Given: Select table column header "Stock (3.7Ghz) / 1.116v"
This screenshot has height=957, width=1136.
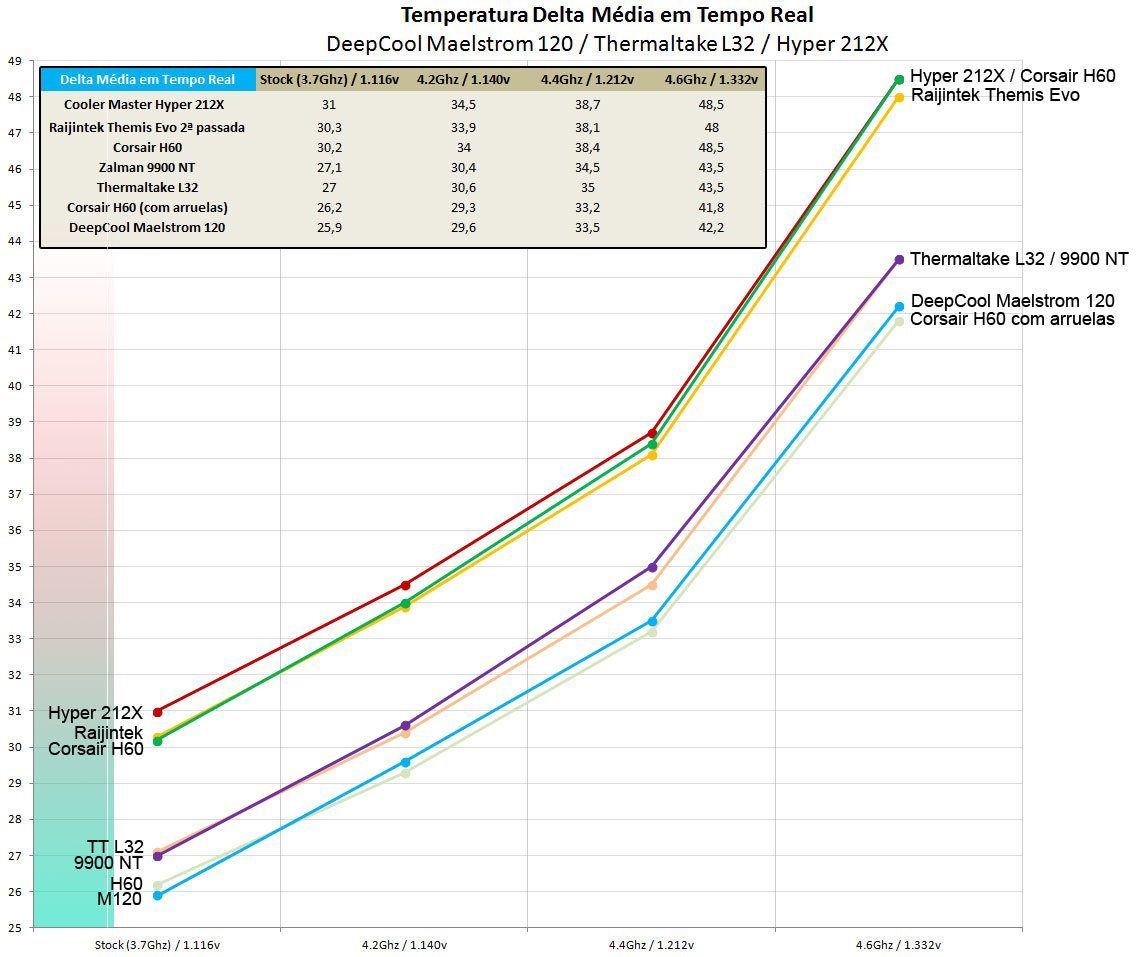Looking at the screenshot, I should tap(329, 80).
